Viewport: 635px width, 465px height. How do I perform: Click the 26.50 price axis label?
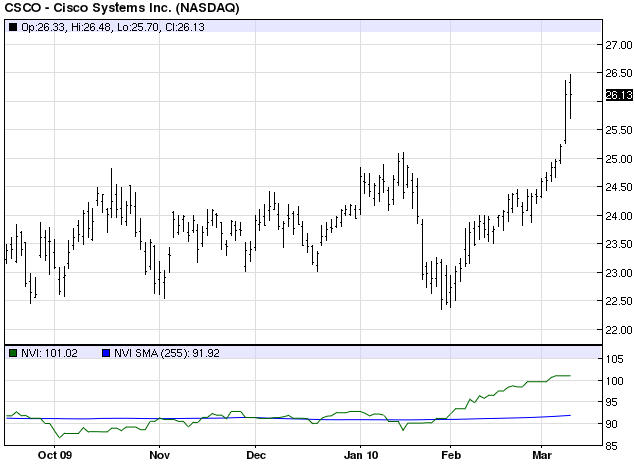point(619,73)
